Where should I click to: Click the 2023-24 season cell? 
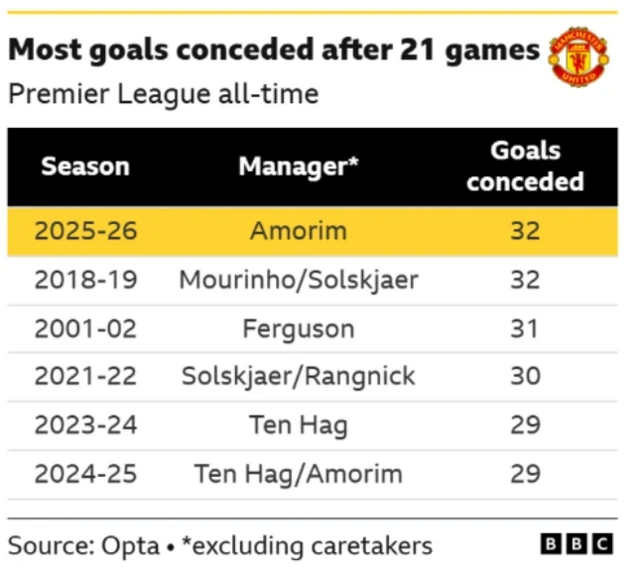(x=85, y=425)
